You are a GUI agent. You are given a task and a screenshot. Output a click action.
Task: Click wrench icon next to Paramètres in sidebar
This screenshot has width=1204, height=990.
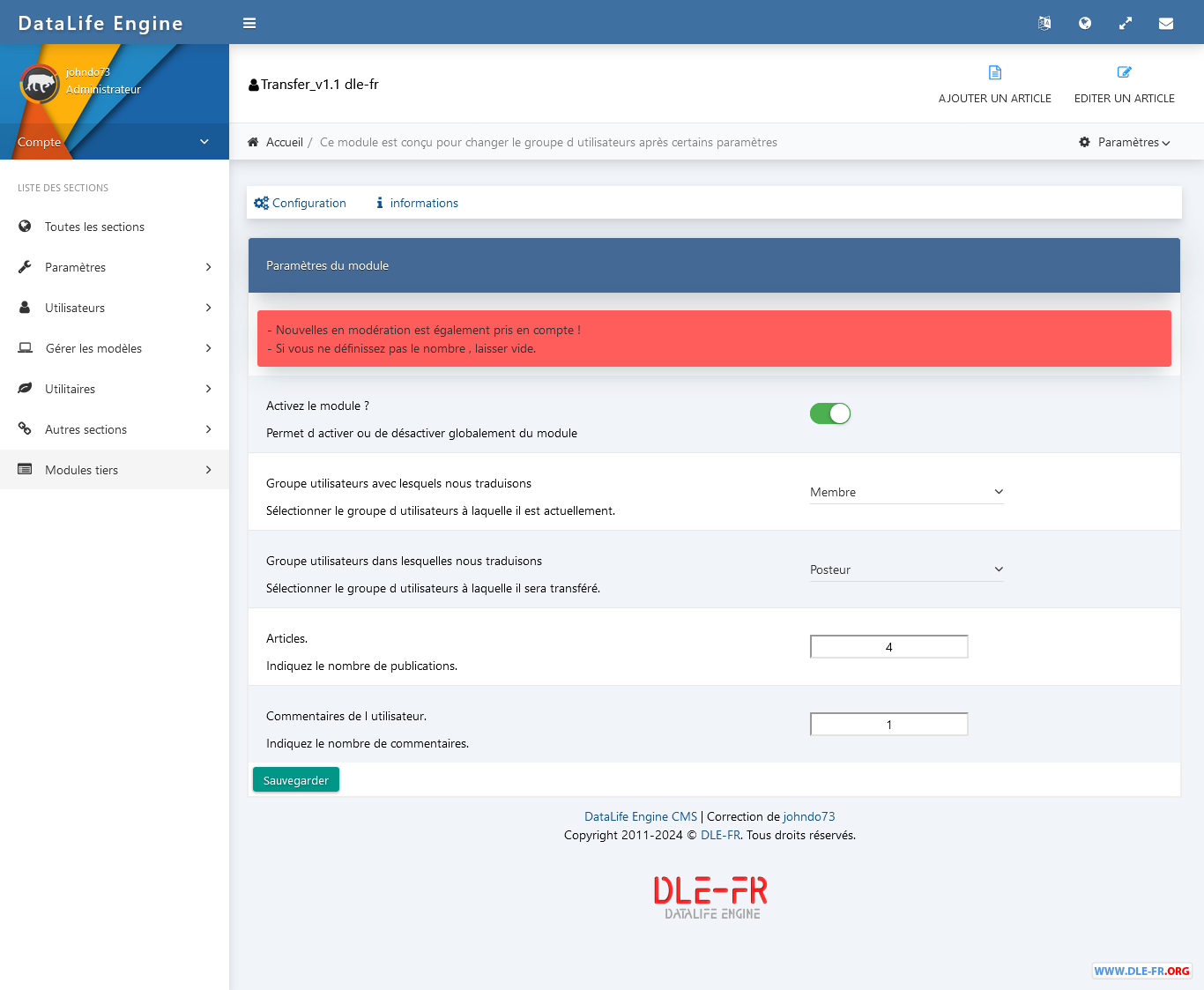click(x=25, y=267)
